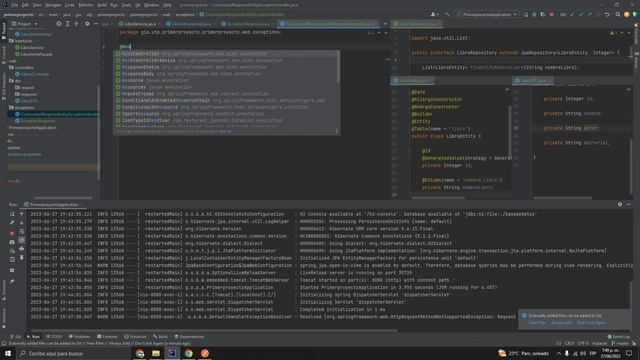The width and height of the screenshot is (640, 360).
Task: Select the RestController completion suggestion
Action: tap(226, 53)
